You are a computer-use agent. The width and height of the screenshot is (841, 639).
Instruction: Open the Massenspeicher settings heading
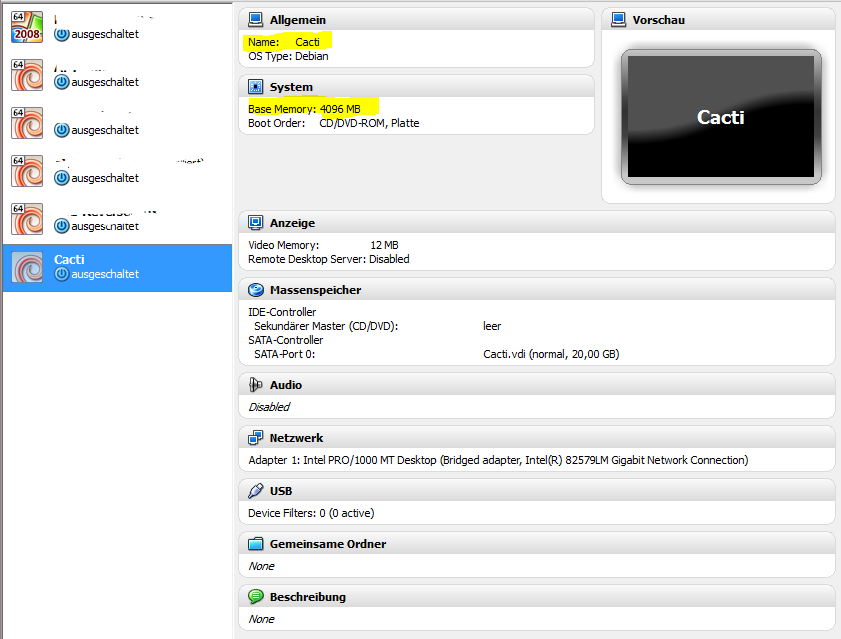coord(315,290)
